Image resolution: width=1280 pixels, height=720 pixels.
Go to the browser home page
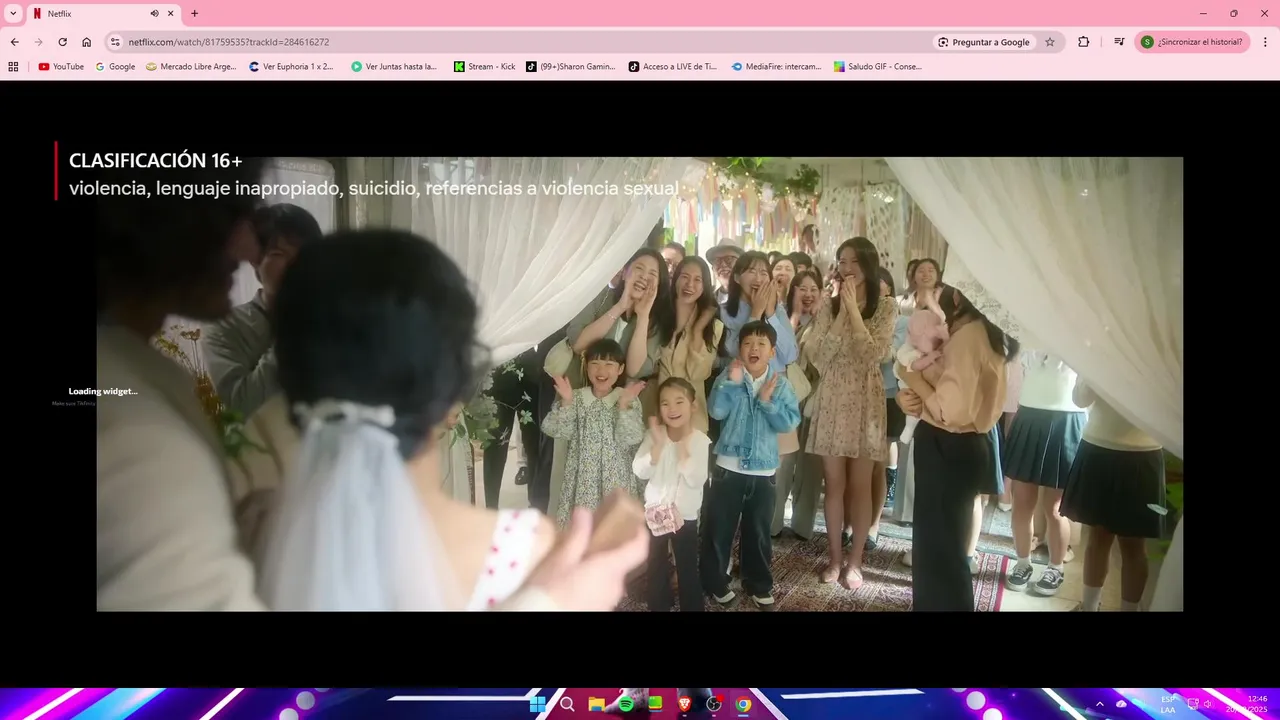point(86,42)
